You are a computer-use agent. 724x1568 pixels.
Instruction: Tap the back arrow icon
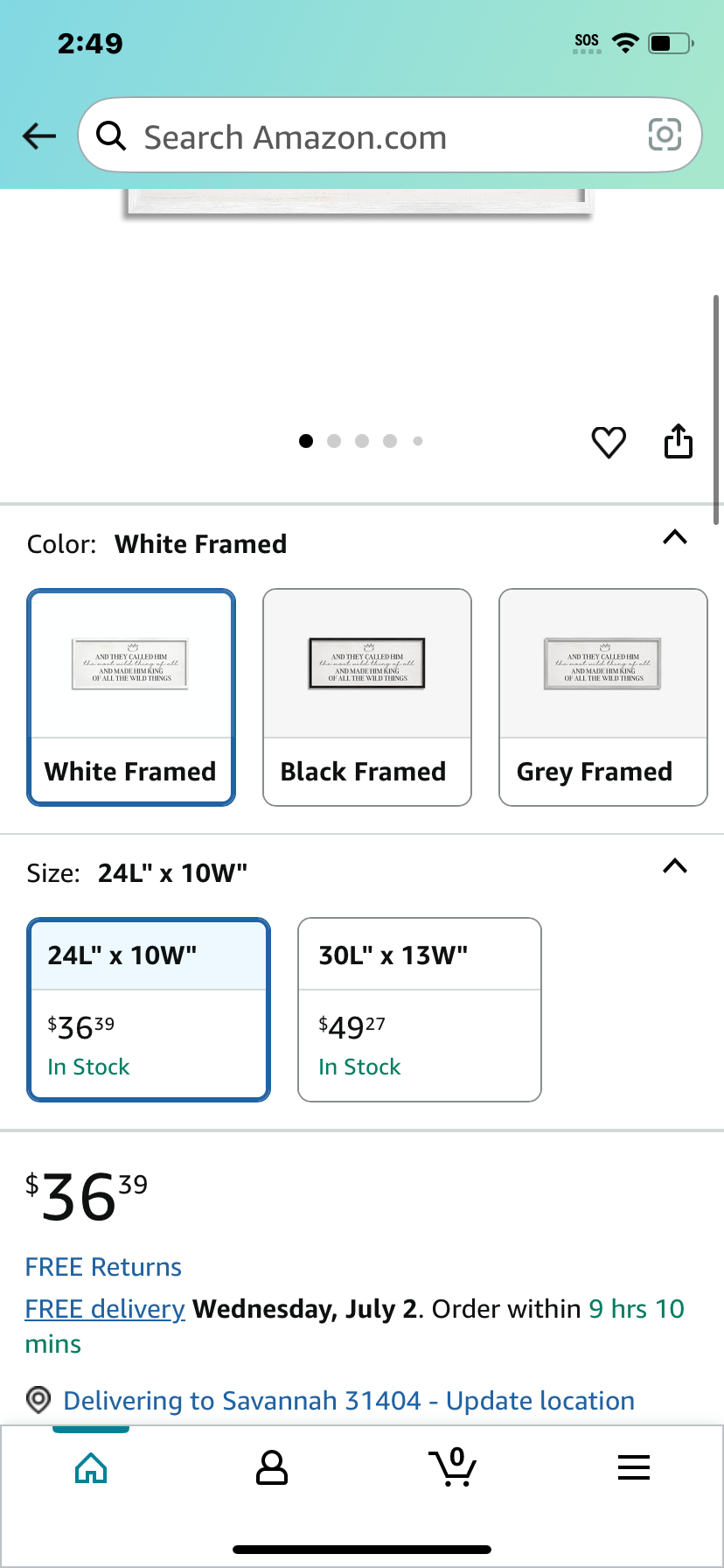pyautogui.click(x=39, y=136)
